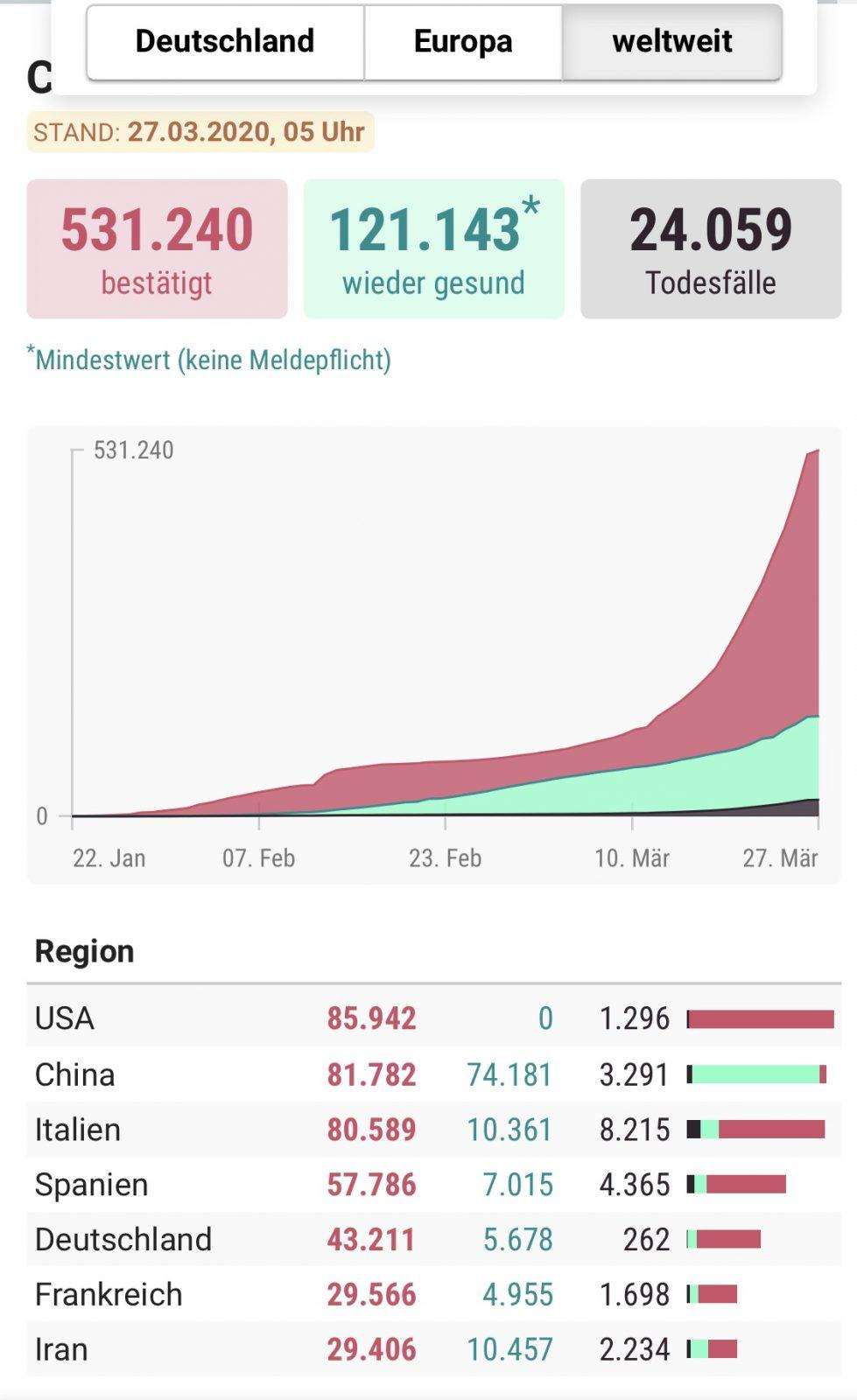Select the China row

click(x=433, y=1074)
